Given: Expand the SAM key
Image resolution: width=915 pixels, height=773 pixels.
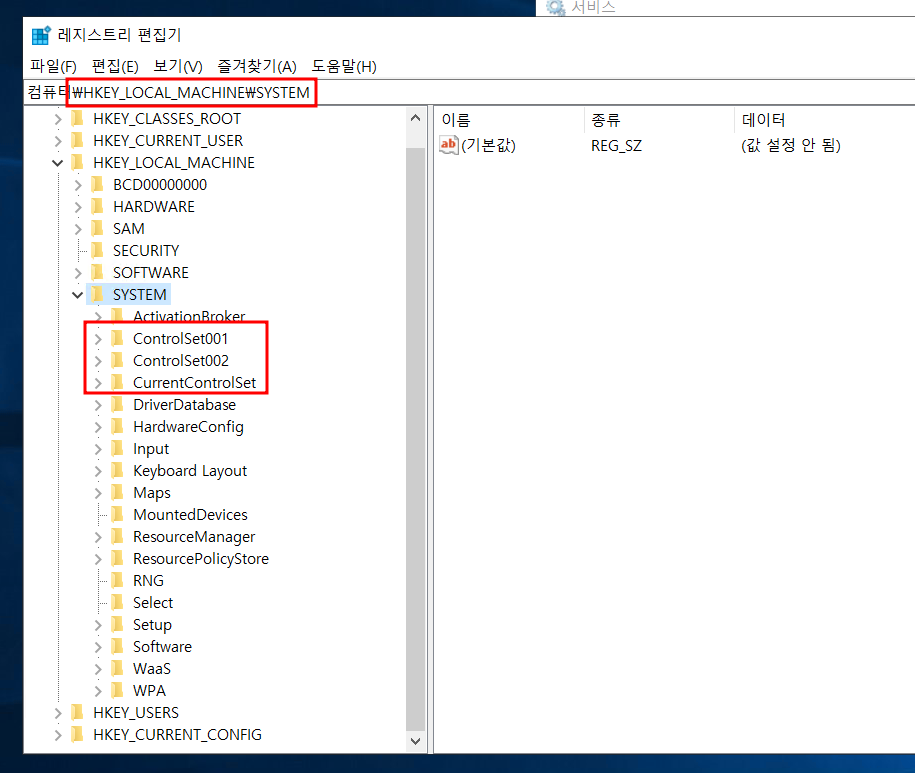Looking at the screenshot, I should click(78, 229).
